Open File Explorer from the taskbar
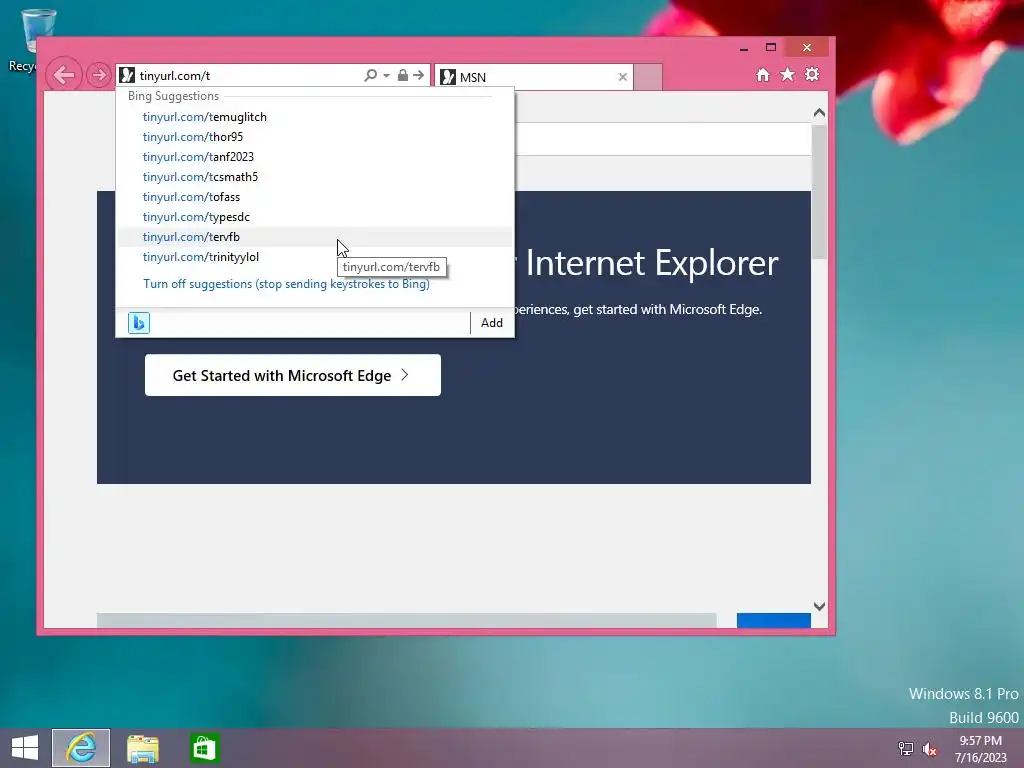This screenshot has width=1024, height=768. [x=142, y=748]
